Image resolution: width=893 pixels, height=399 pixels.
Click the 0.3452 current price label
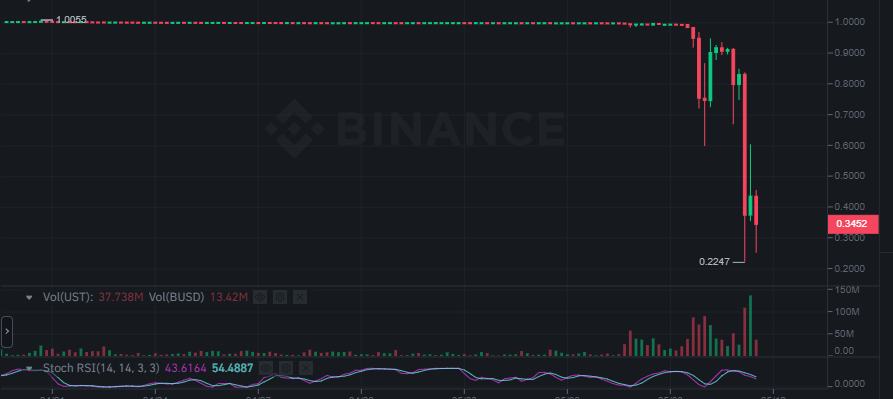point(852,224)
